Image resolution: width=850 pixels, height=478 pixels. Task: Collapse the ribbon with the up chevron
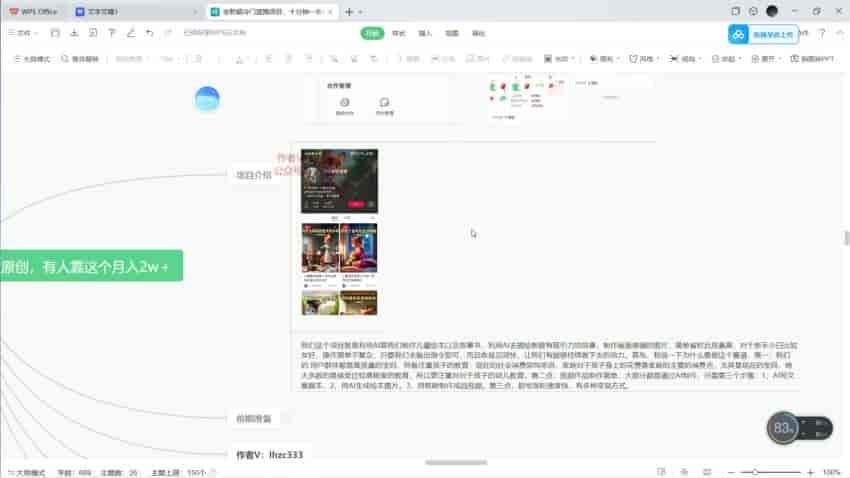[x=840, y=34]
